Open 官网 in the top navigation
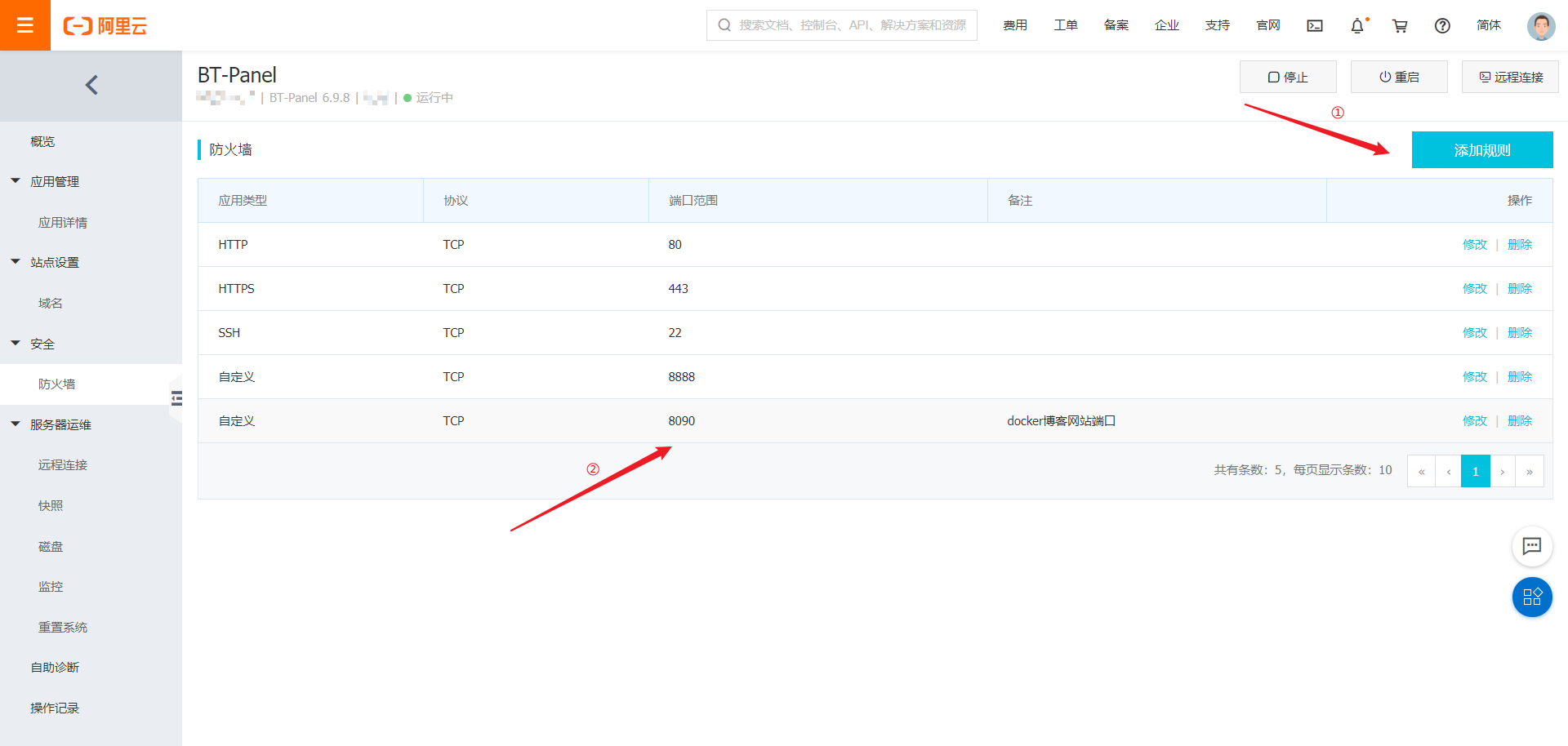The width and height of the screenshot is (1568, 746). 1268,25
